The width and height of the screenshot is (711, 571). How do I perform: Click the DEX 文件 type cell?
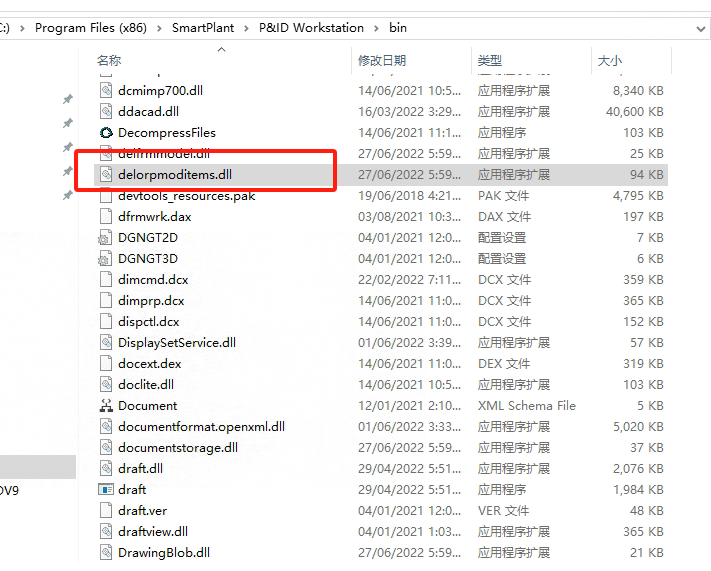click(x=504, y=363)
